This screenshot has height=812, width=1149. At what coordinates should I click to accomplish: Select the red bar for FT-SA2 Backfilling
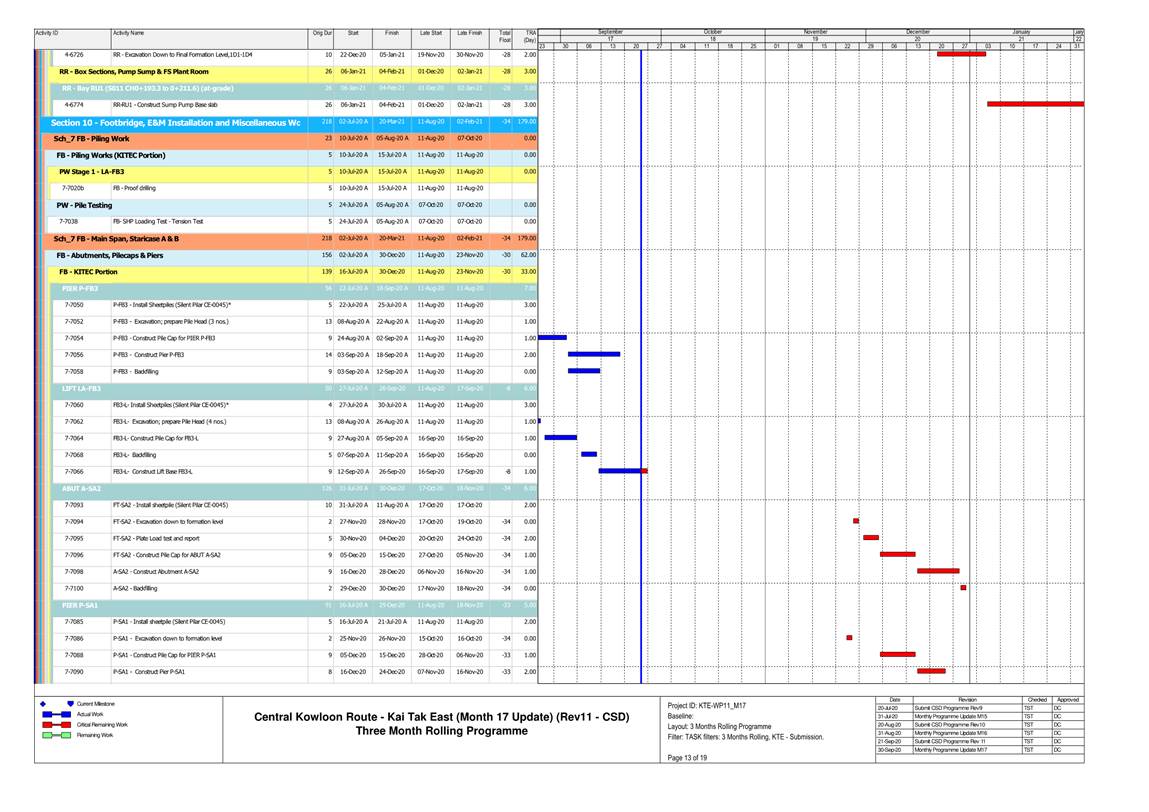pyautogui.click(x=963, y=587)
